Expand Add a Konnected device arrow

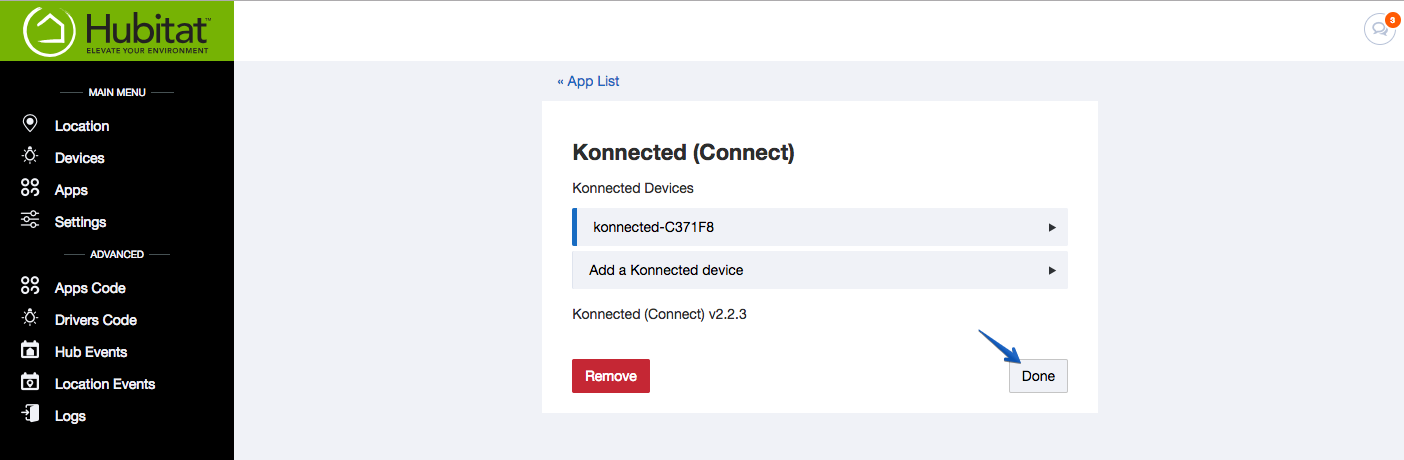1052,271
